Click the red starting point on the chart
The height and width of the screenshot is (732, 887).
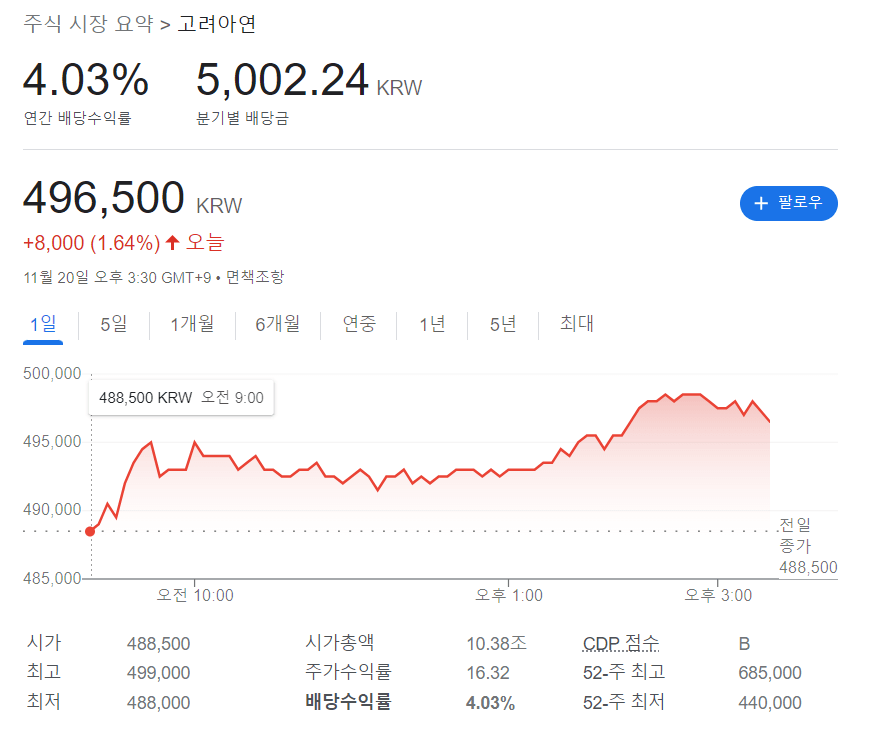click(90, 531)
